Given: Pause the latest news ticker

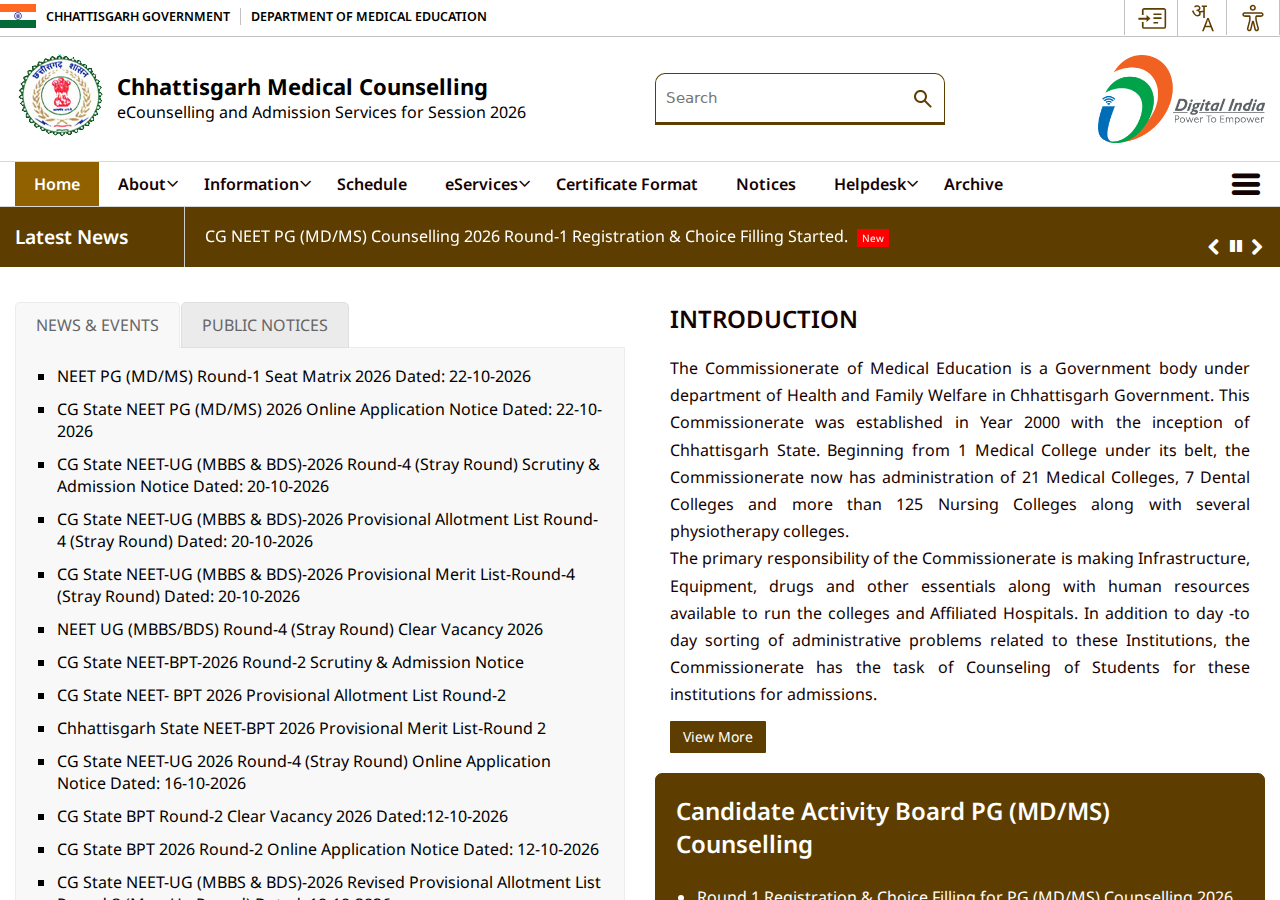Looking at the screenshot, I should [1236, 246].
